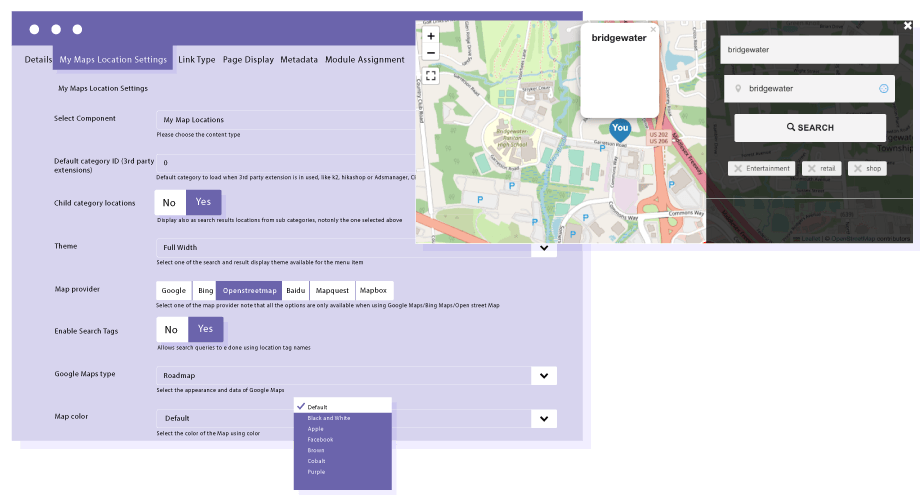920x500 pixels.
Task: Toggle the map fullscreen icon
Action: [431, 75]
